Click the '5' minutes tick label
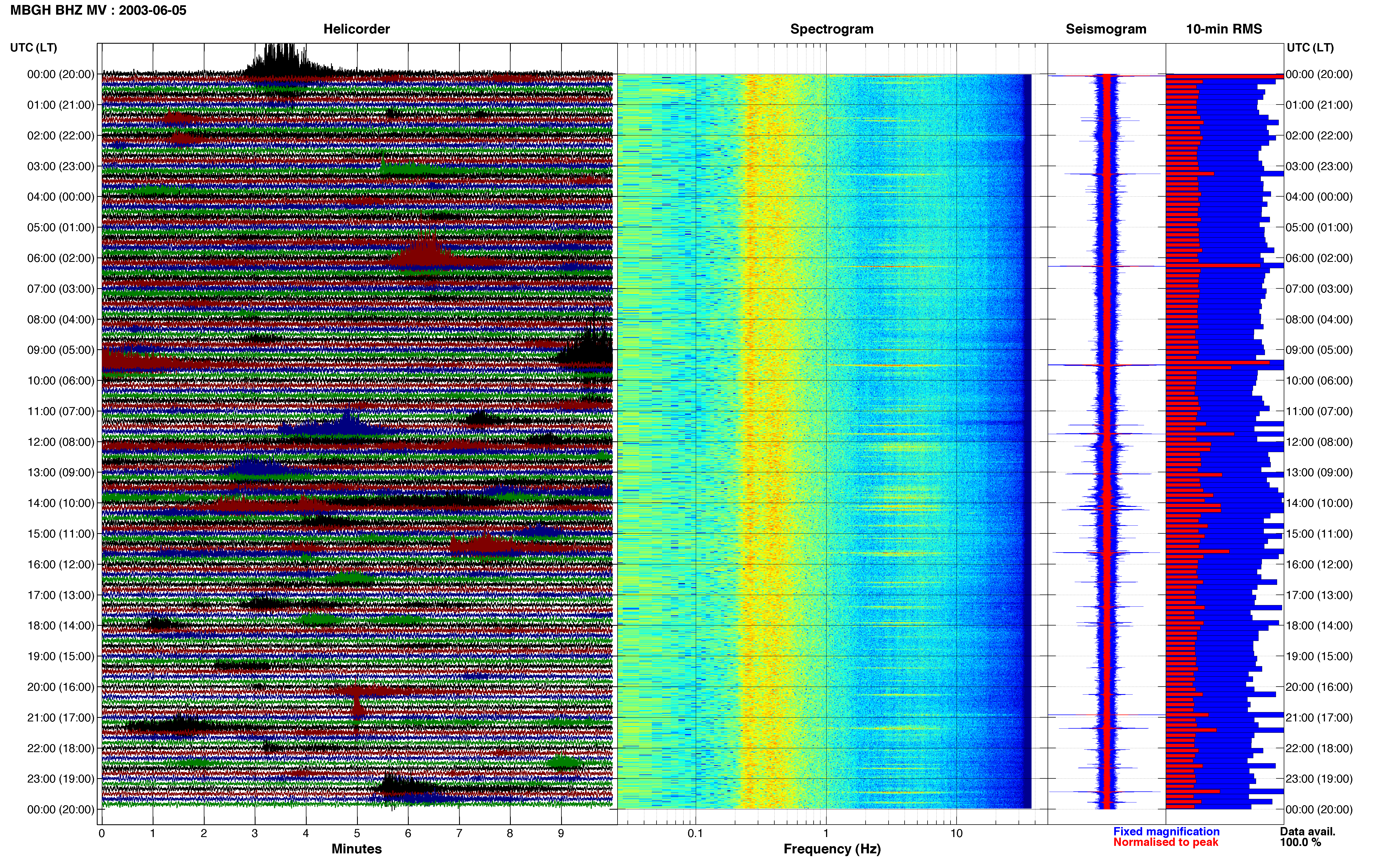 (x=357, y=833)
